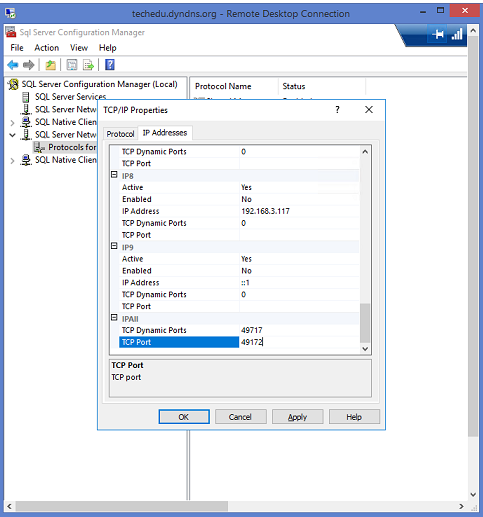Click the IP8 TCP Port empty value field
Viewport: 483px width, 517px height.
point(299,235)
